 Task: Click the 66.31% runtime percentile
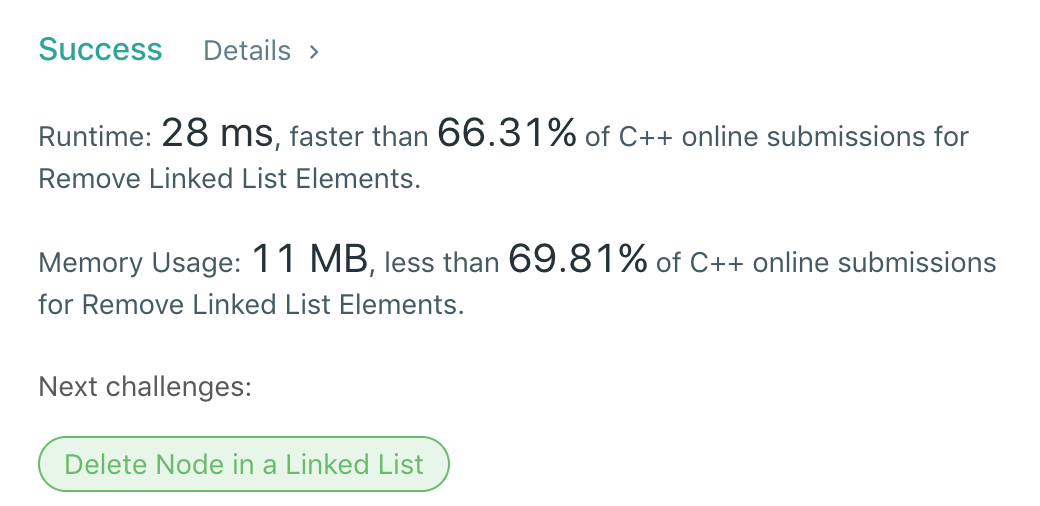[x=506, y=134]
